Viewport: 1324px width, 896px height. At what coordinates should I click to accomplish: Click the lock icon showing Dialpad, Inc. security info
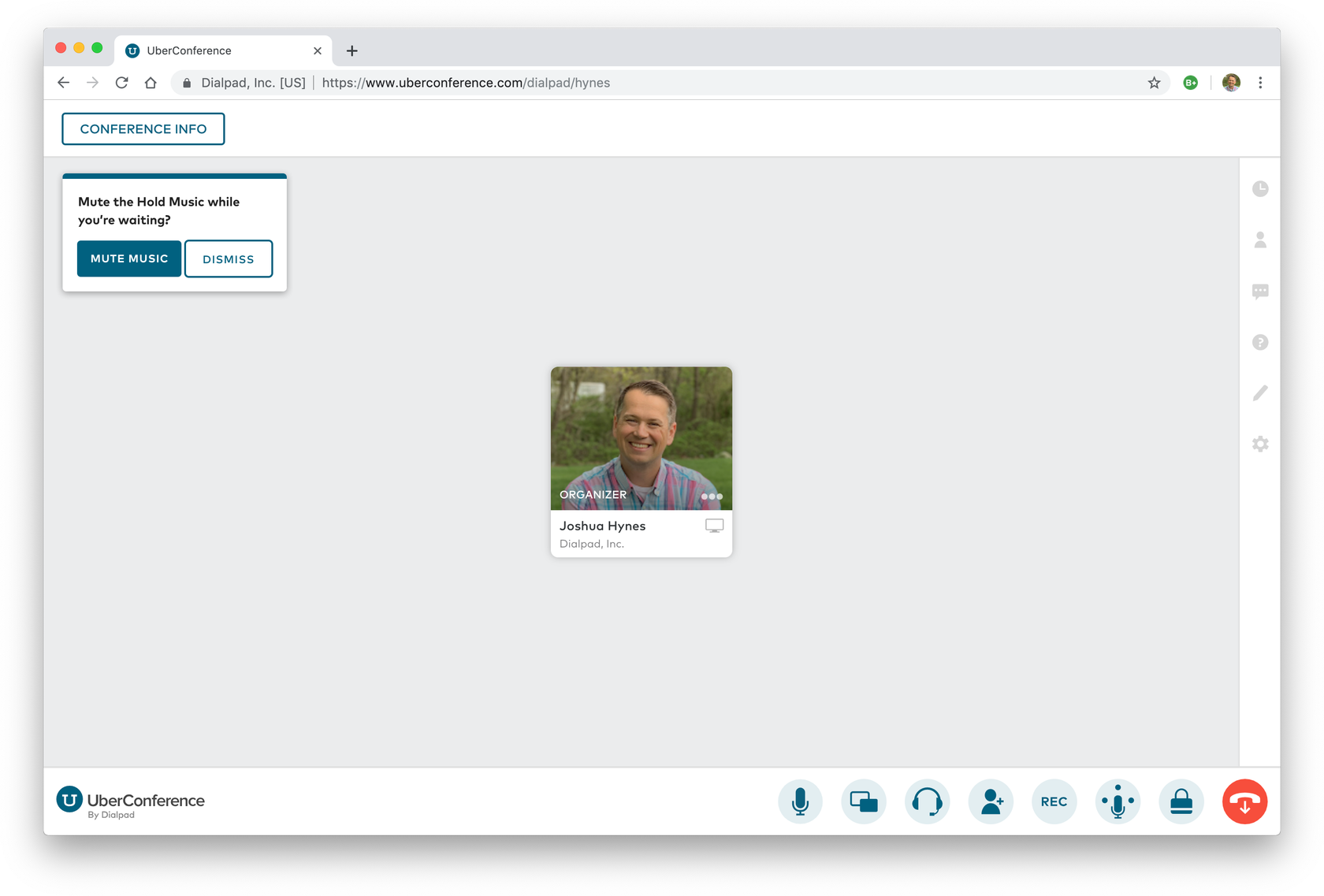click(x=187, y=83)
